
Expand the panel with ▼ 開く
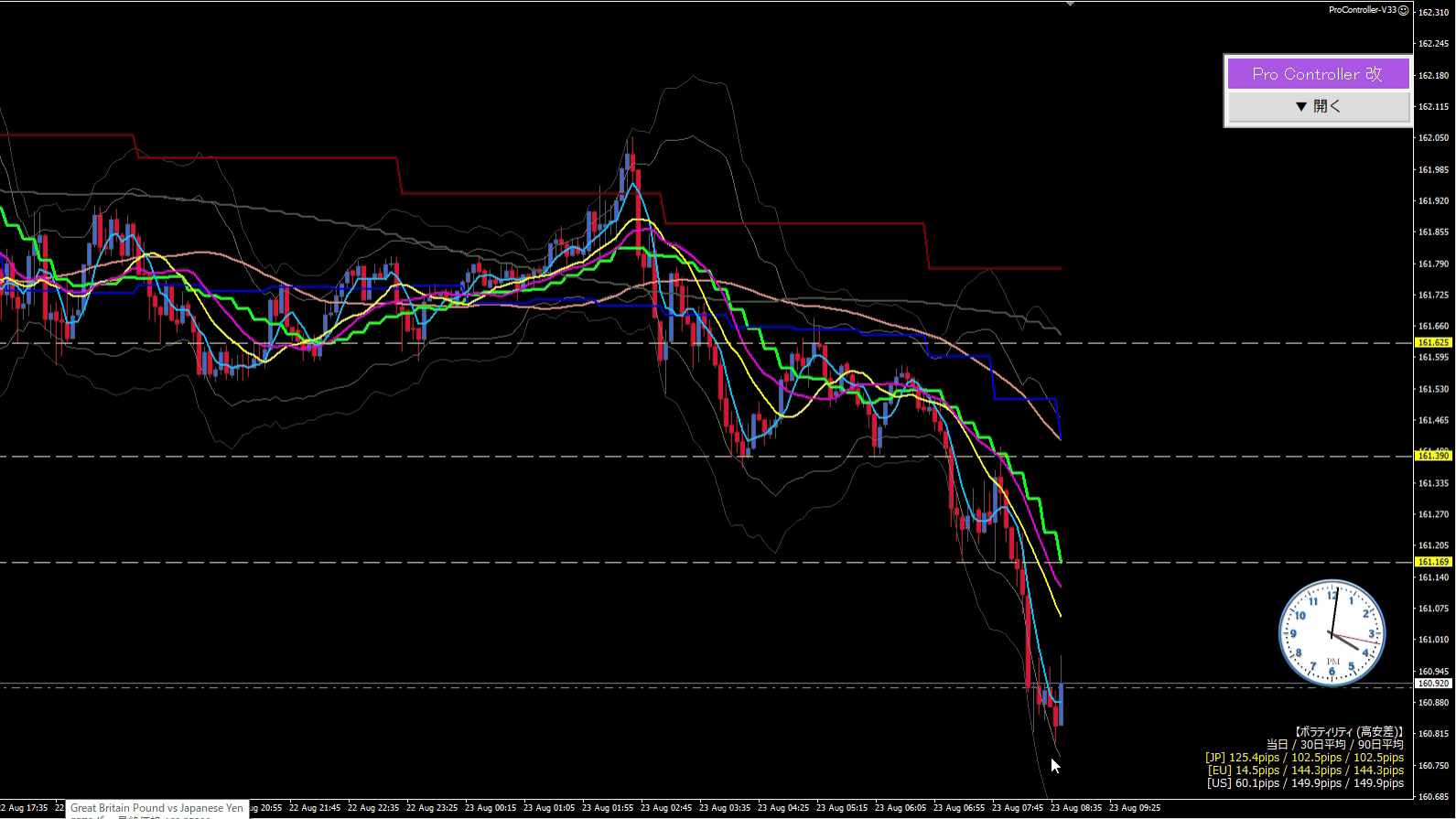click(1318, 106)
